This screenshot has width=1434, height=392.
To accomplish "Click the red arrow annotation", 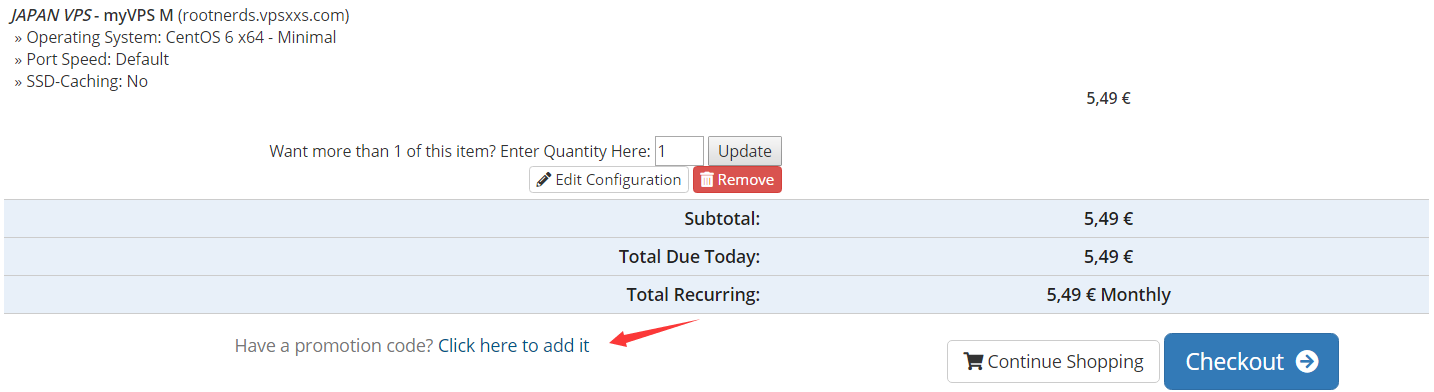I will (654, 332).
